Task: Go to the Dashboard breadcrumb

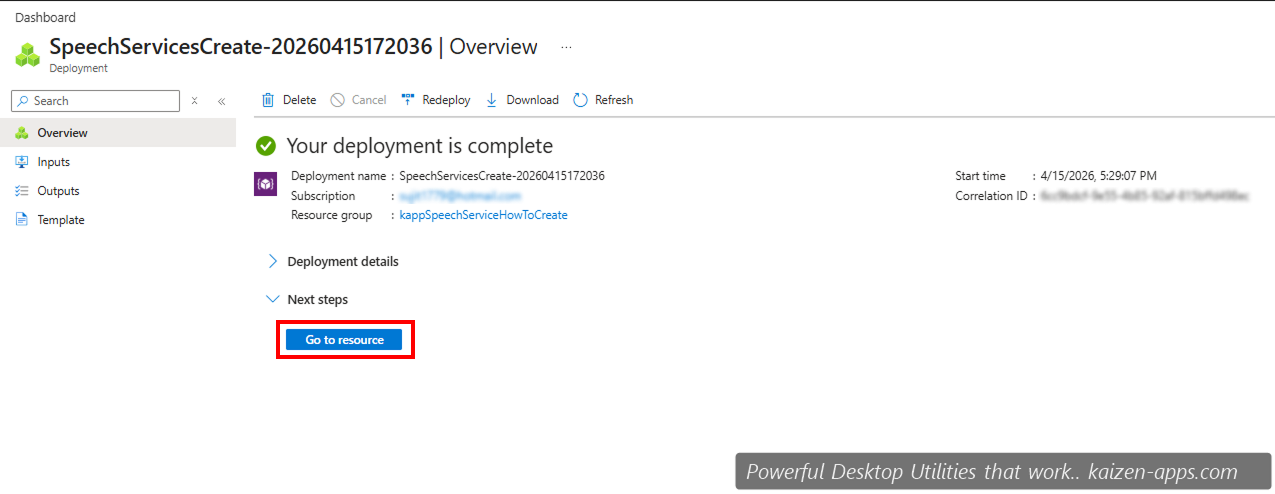Action: (45, 18)
